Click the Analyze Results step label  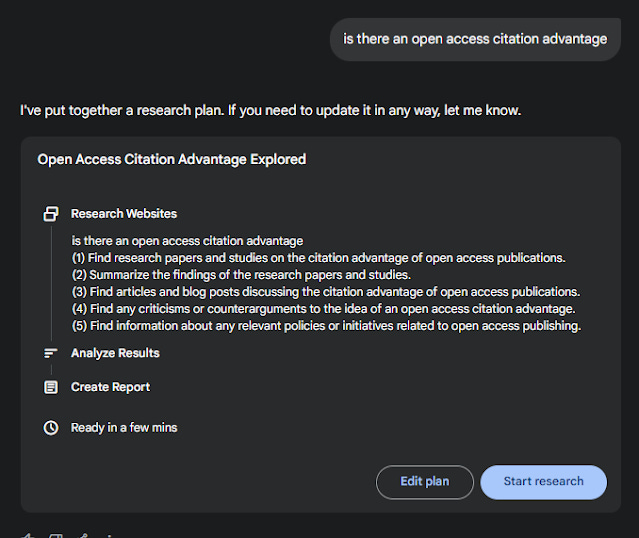[x=115, y=353]
